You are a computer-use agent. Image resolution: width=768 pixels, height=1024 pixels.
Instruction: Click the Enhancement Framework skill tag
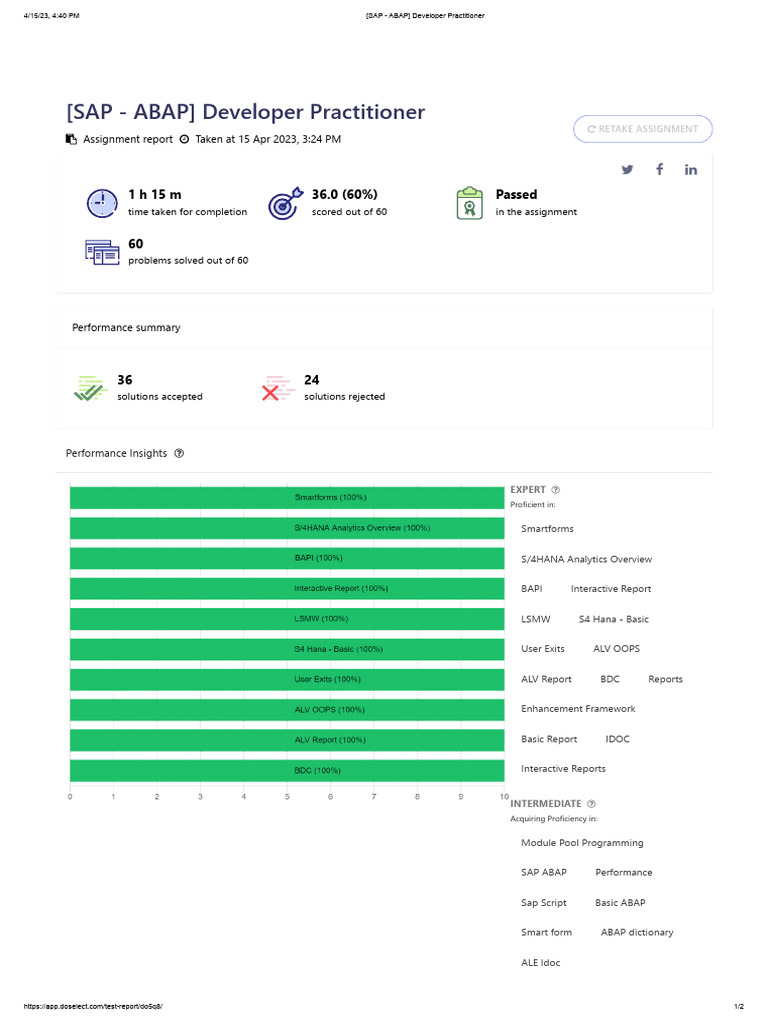pos(578,709)
